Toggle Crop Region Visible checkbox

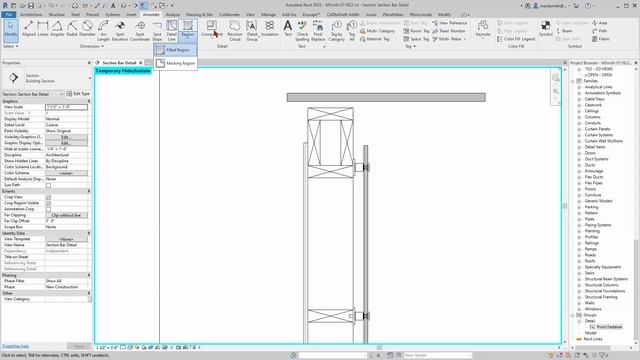pos(48,203)
